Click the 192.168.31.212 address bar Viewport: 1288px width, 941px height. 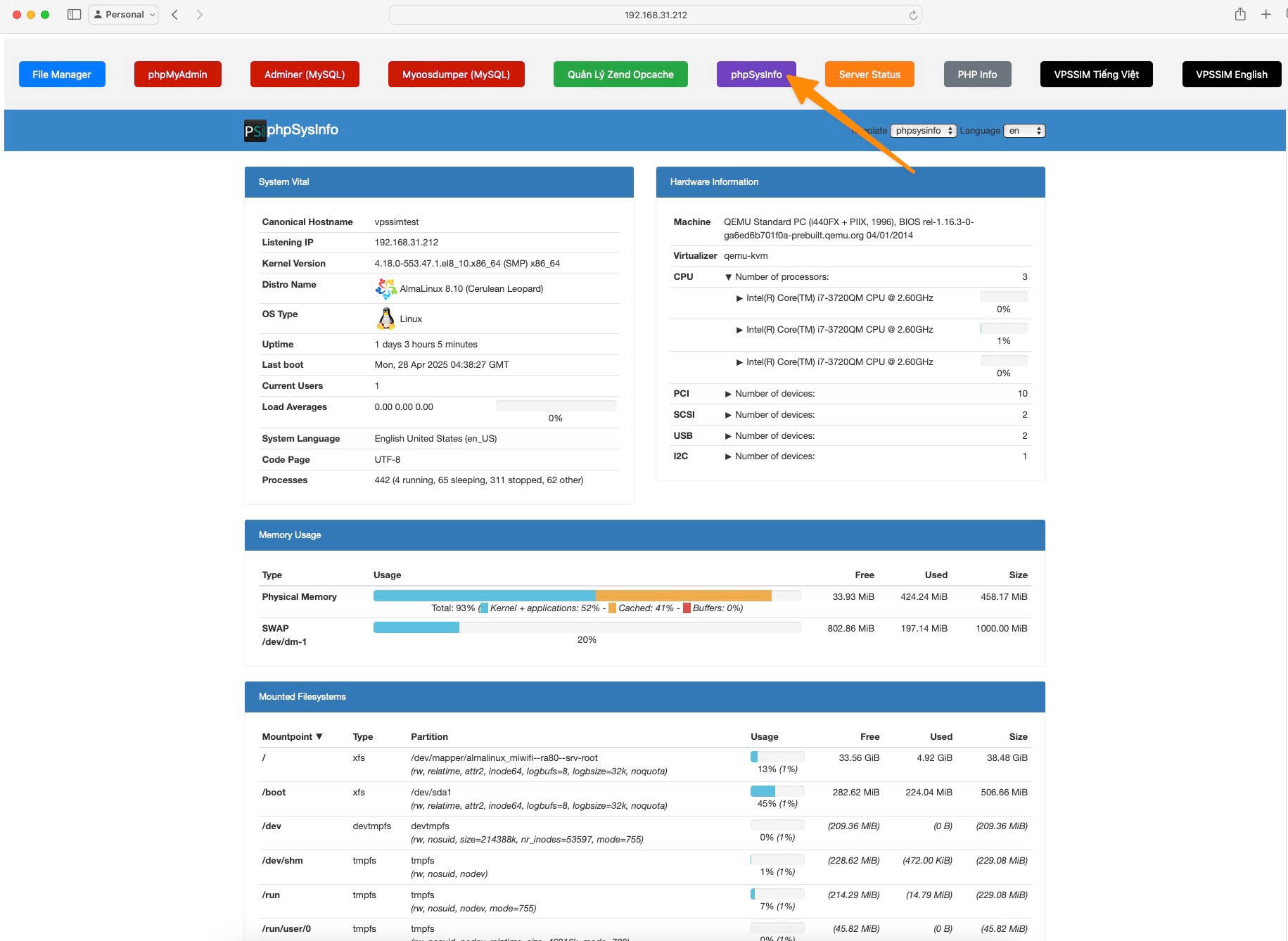point(655,15)
